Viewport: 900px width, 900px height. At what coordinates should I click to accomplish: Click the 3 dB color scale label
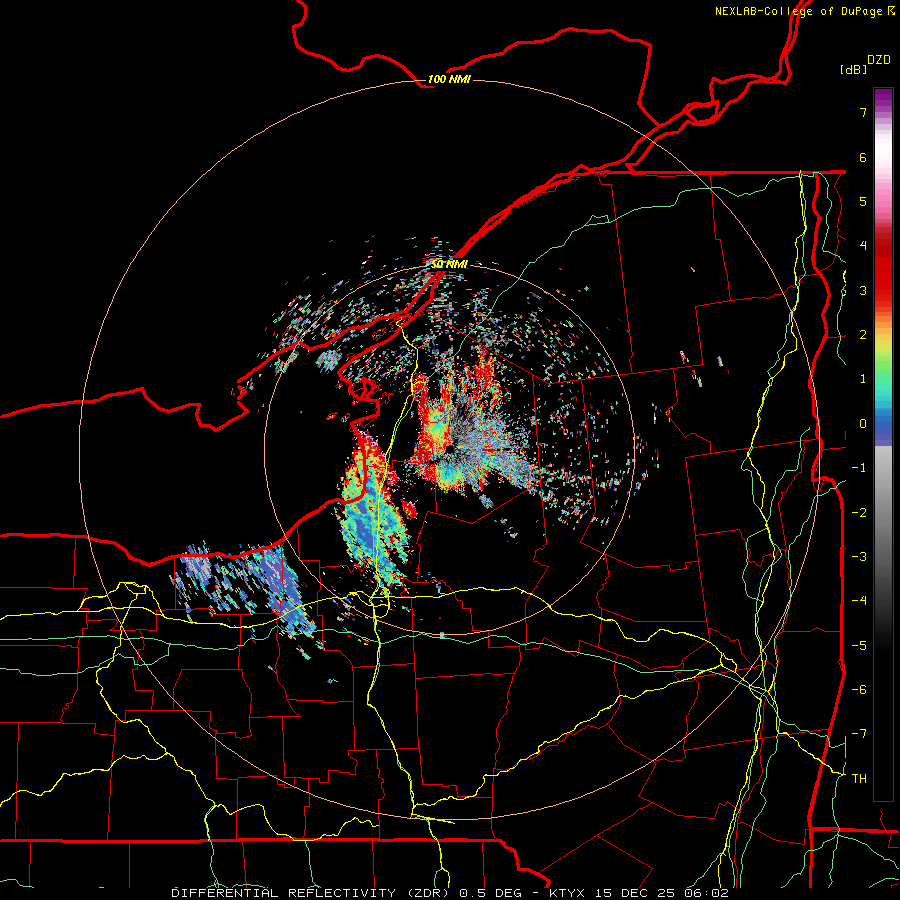tap(863, 290)
